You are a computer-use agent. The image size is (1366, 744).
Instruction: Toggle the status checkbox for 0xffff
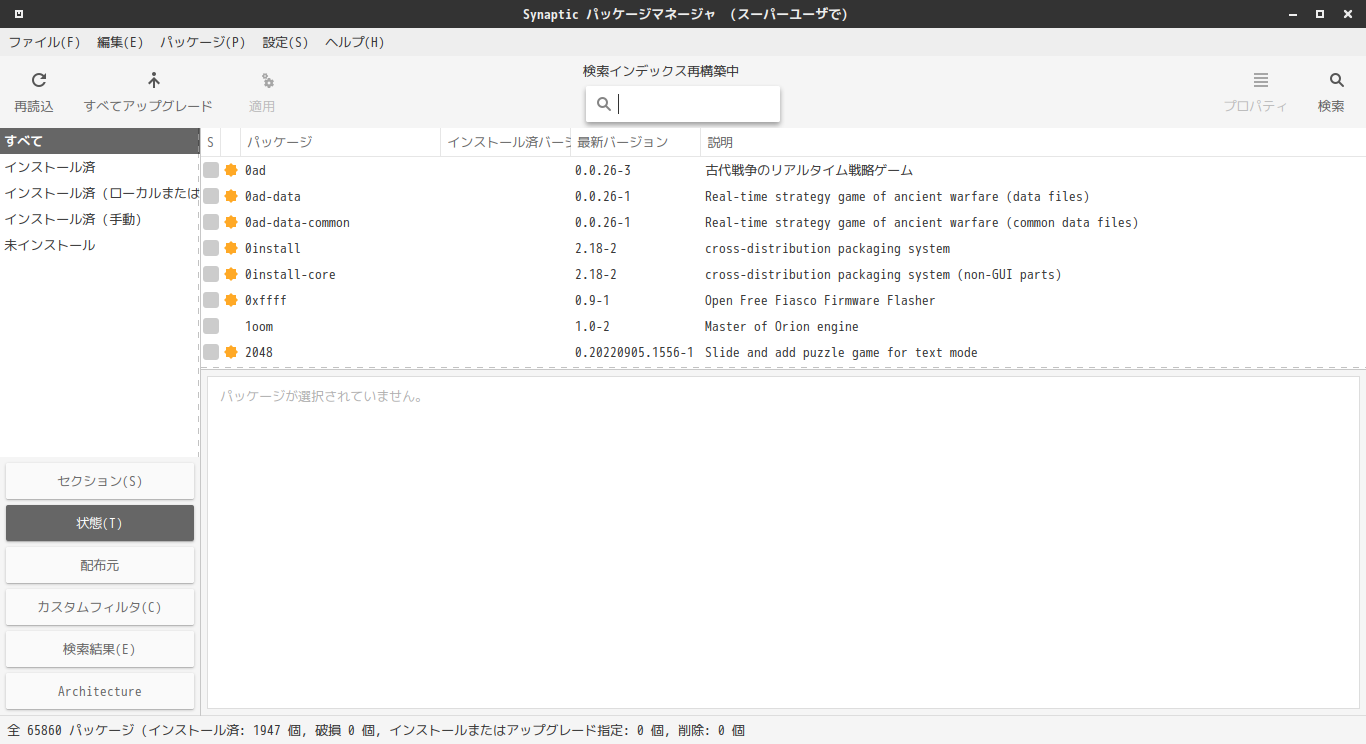[x=211, y=300]
